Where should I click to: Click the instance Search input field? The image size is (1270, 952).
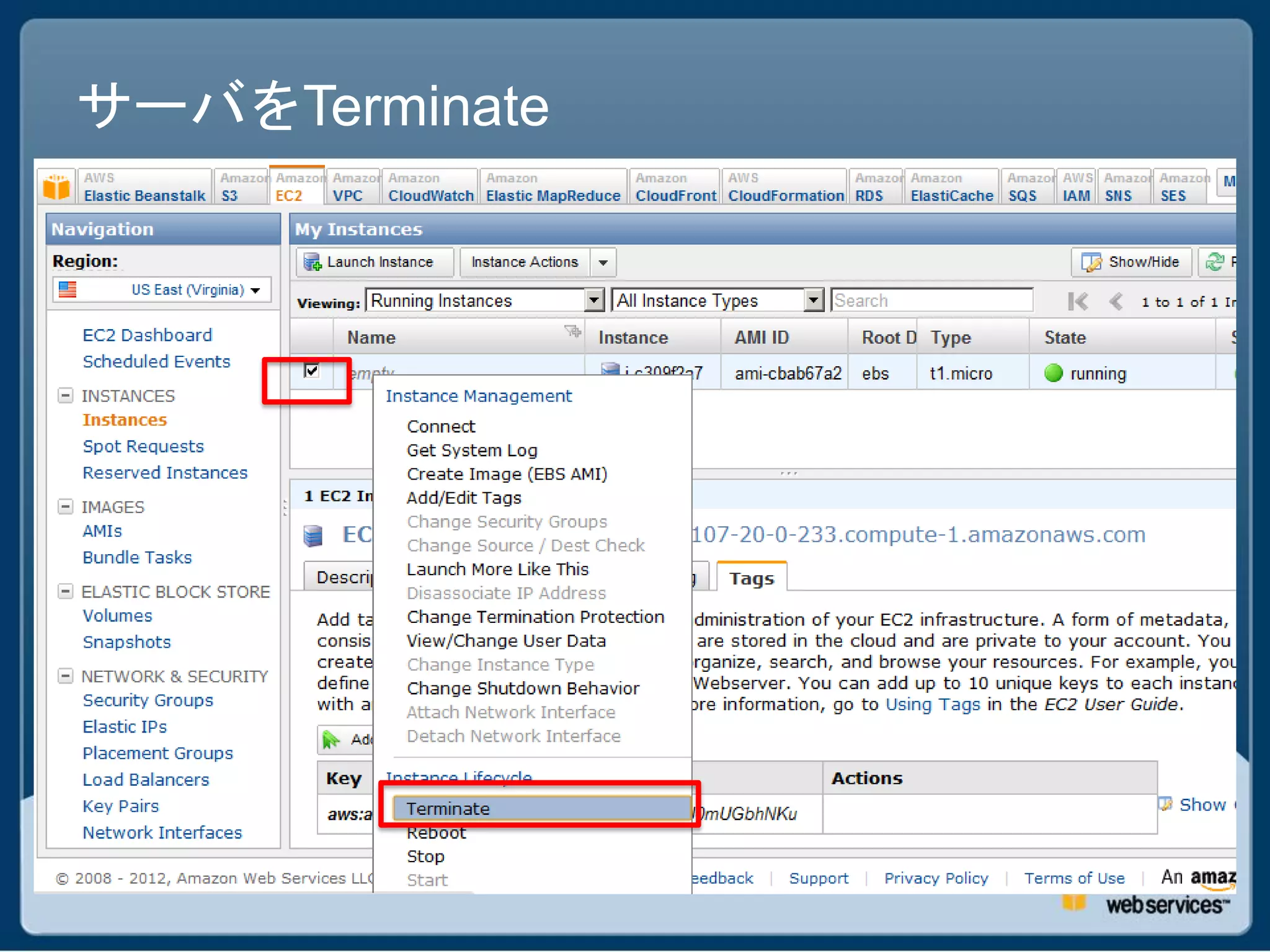point(931,301)
